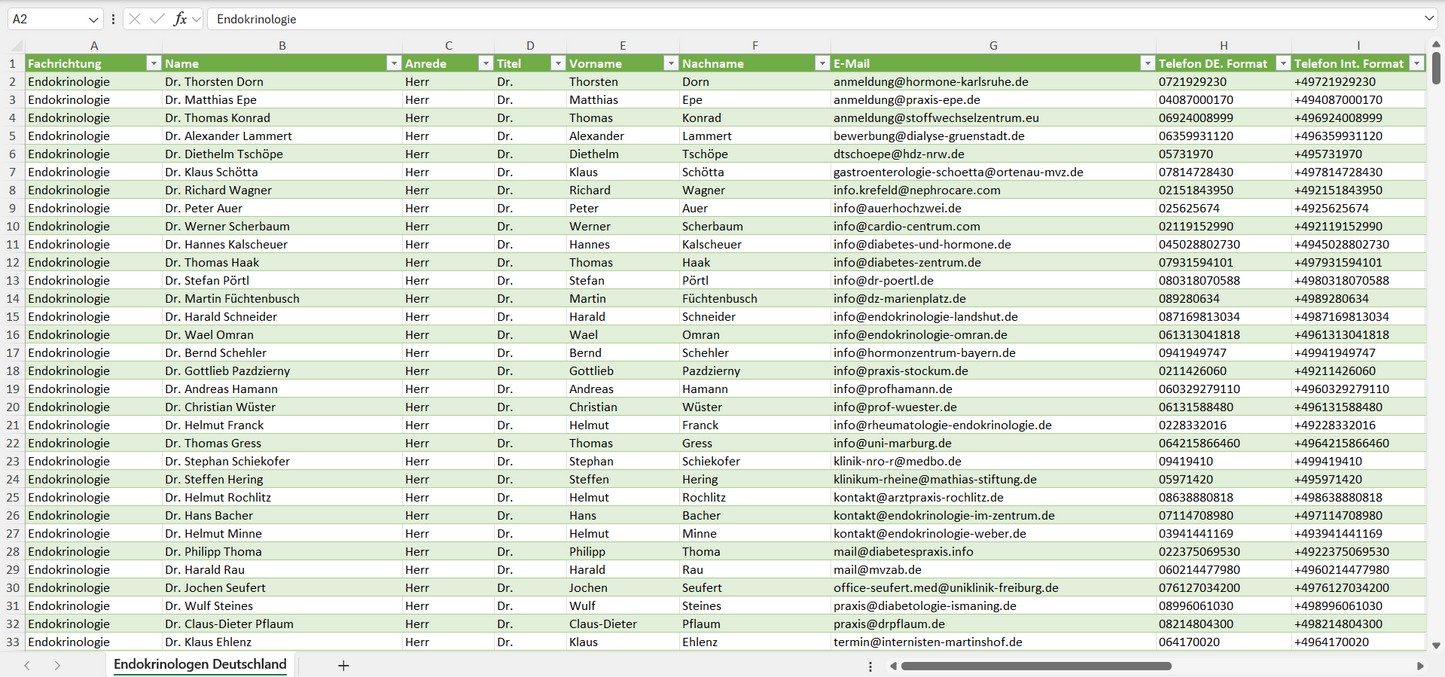Click the next sheet navigation arrow
Image resolution: width=1445 pixels, height=677 pixels.
click(x=57, y=665)
